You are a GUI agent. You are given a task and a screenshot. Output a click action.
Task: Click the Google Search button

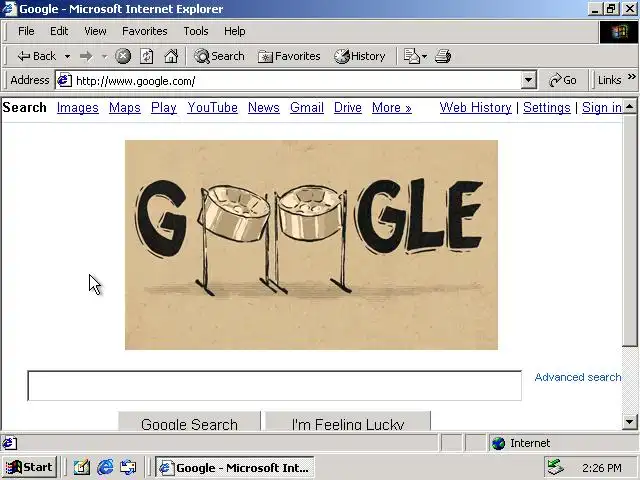189,421
